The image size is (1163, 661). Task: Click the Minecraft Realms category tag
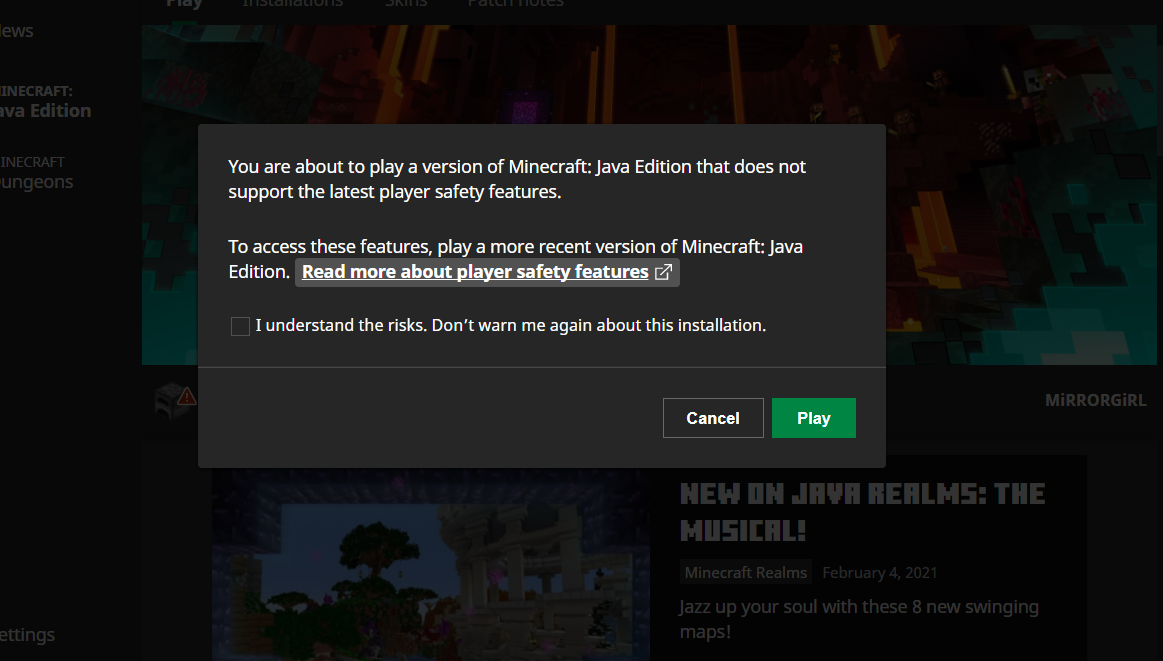click(745, 573)
